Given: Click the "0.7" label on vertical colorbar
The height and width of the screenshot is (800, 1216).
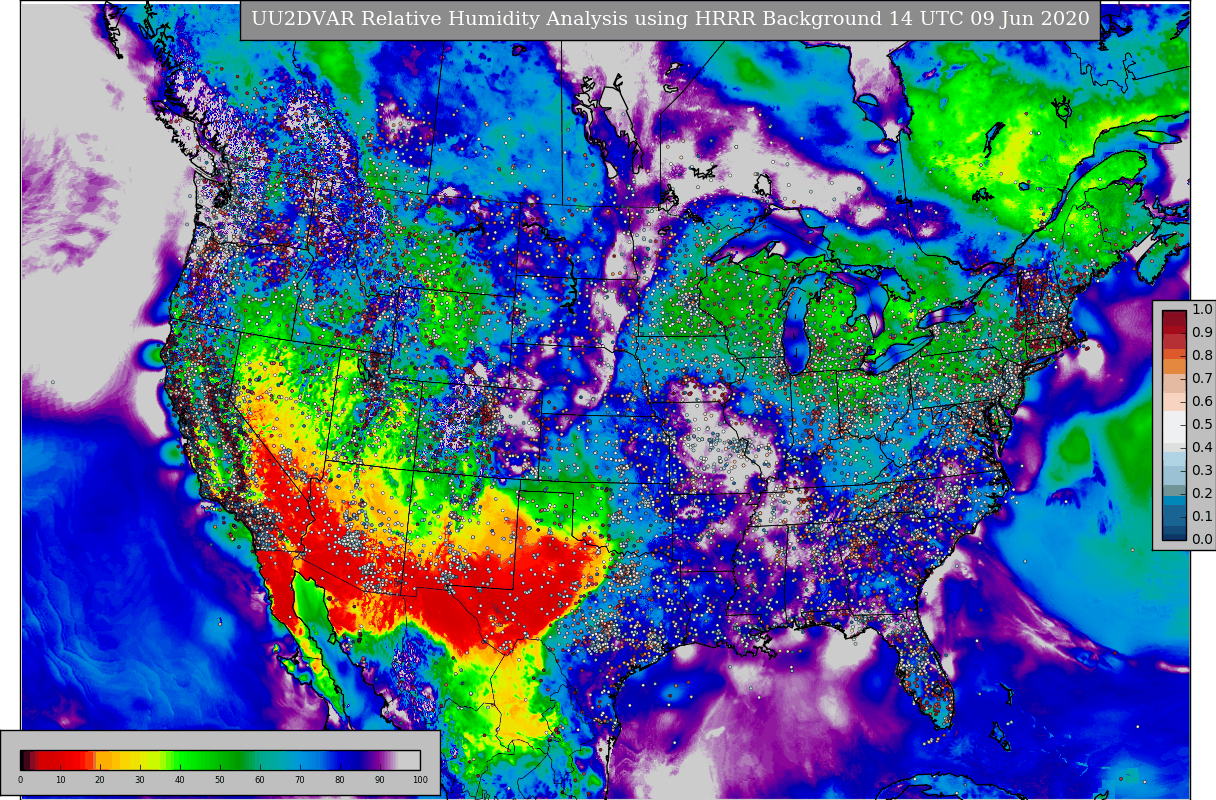Looking at the screenshot, I should point(1202,379).
